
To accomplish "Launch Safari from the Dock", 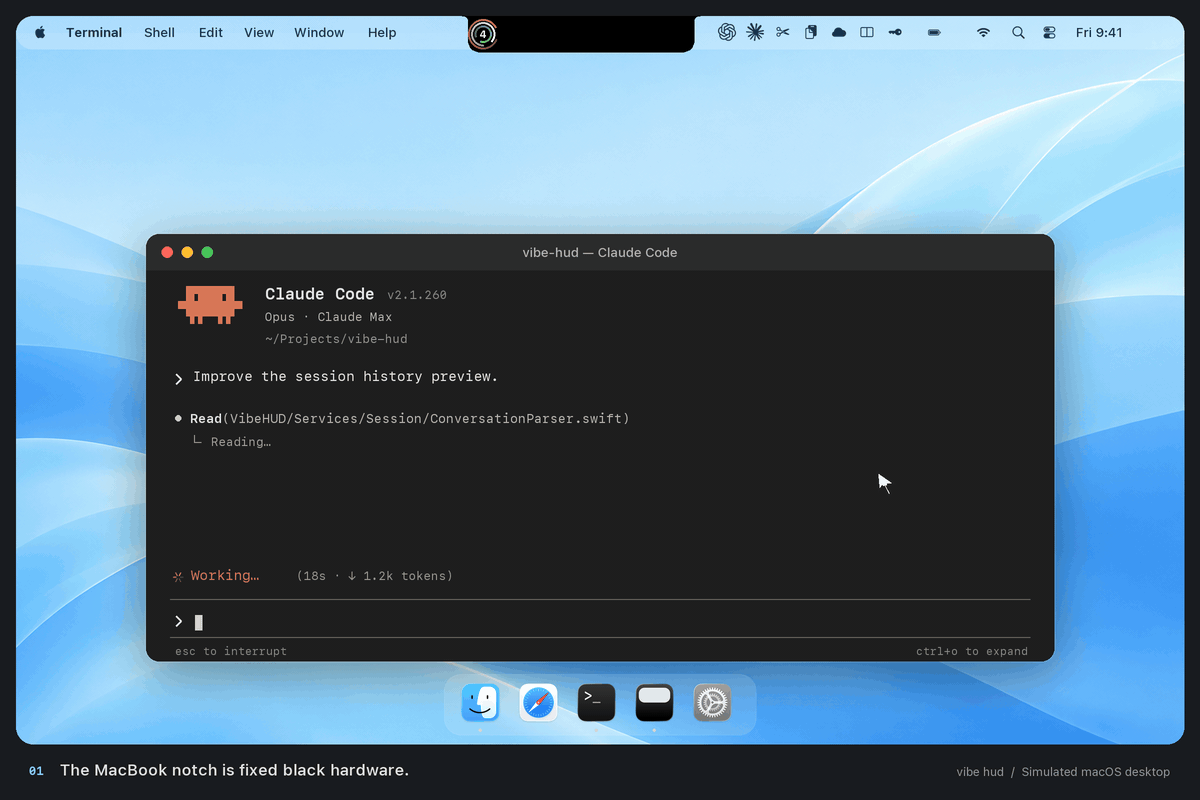I will click(538, 703).
